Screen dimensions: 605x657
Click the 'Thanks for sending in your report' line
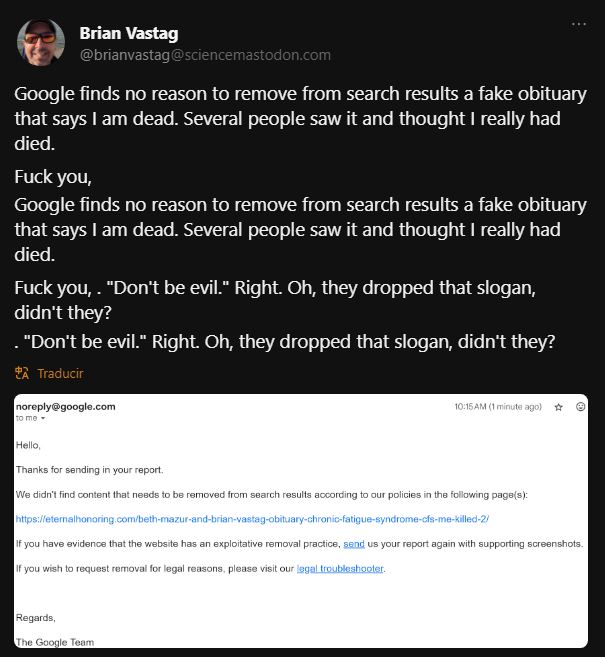pyautogui.click(x=89, y=470)
